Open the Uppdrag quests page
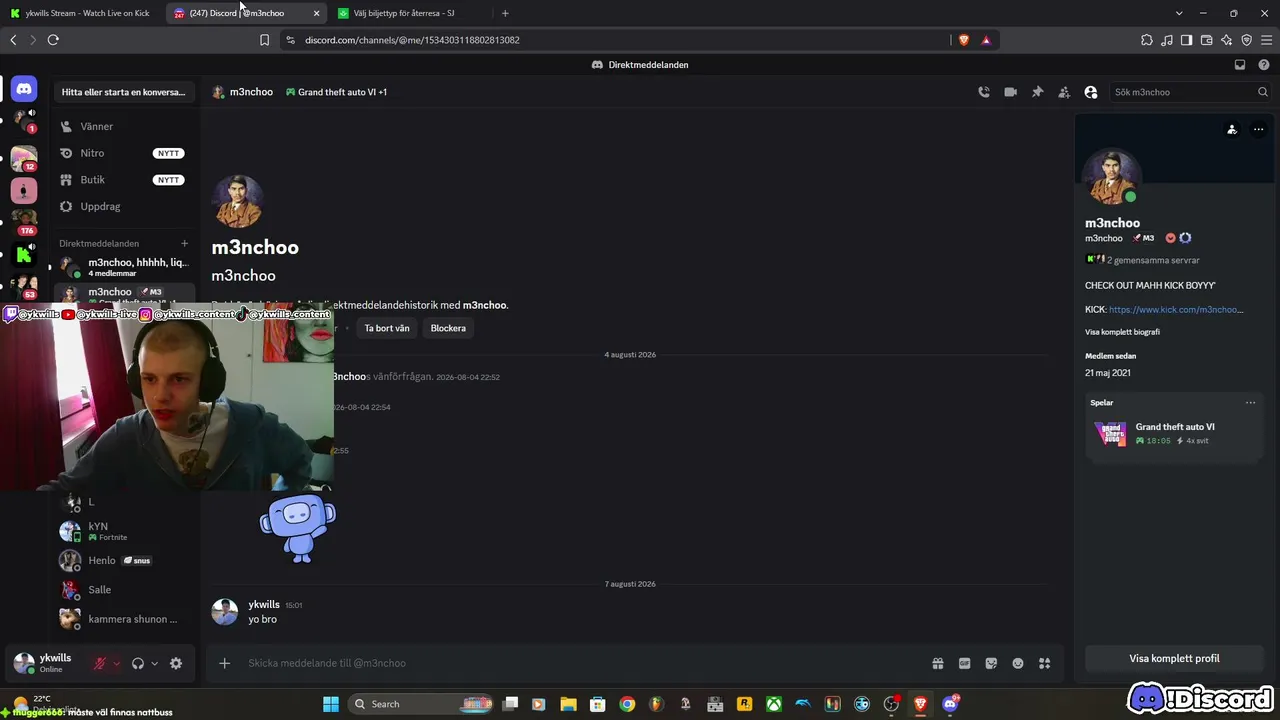Viewport: 1280px width, 720px height. (124, 206)
